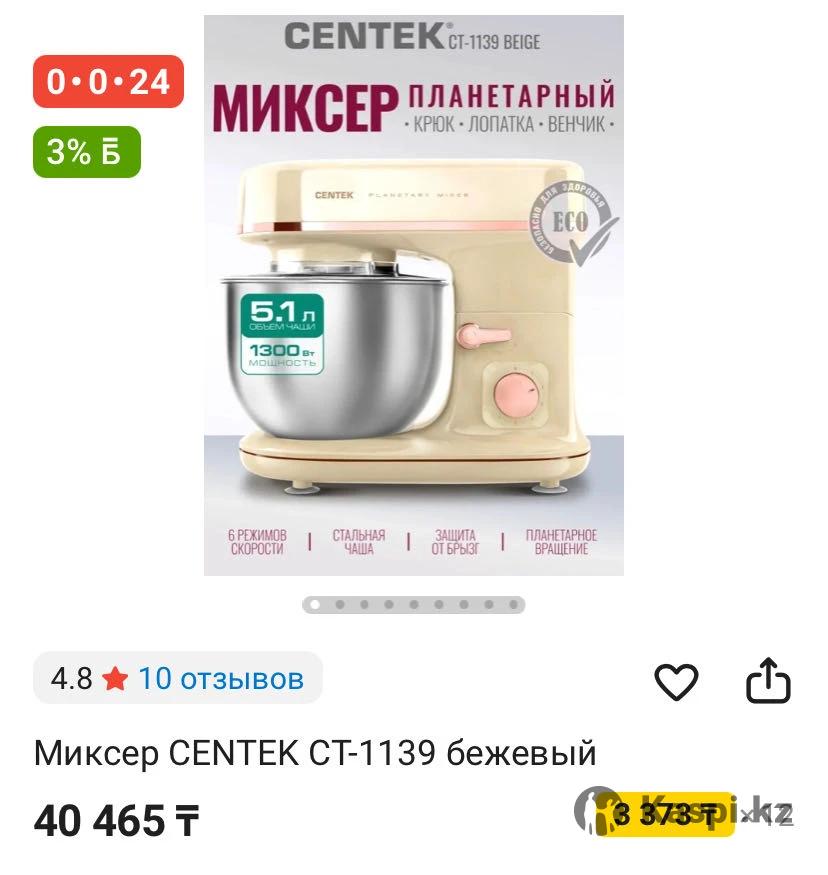Screen dimensions: 828x875
Task: Jump to the third gallery dot
Action: click(364, 604)
